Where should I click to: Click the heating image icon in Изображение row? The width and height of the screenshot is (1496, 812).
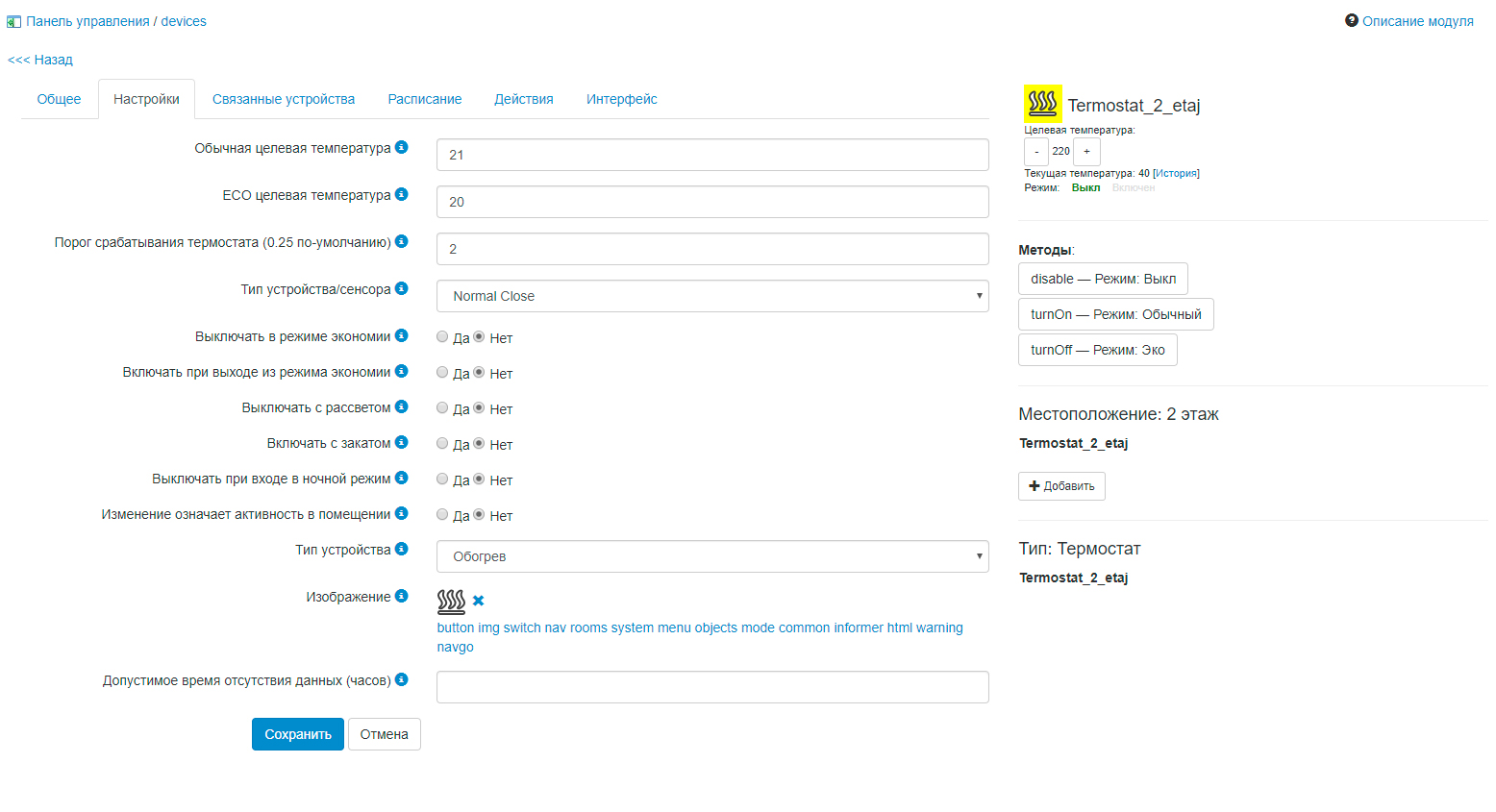(451, 602)
